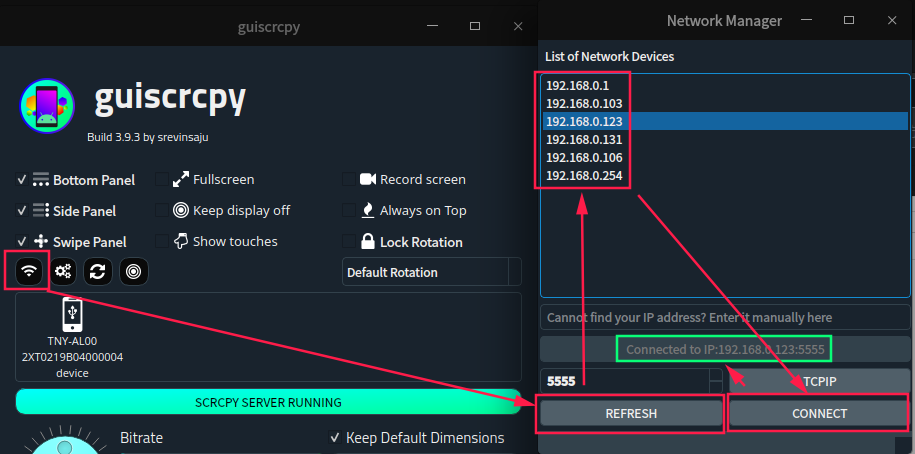The image size is (915, 454).
Task: Select IP 192.168.0.103 in list
Action: 725,104
